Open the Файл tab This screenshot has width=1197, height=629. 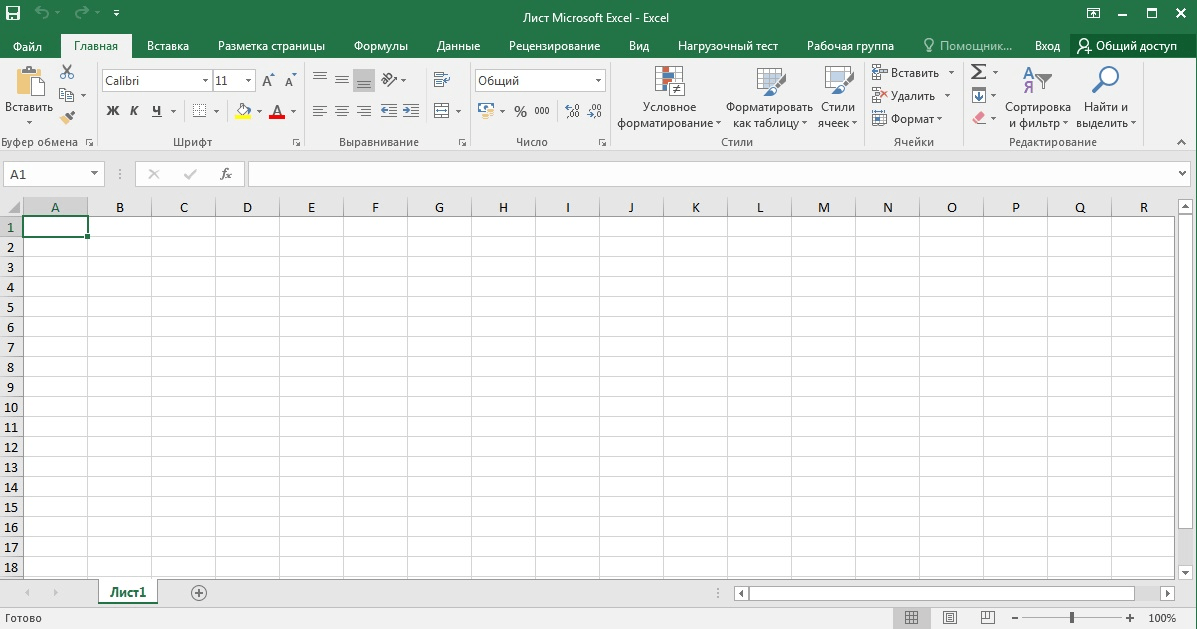click(x=27, y=46)
